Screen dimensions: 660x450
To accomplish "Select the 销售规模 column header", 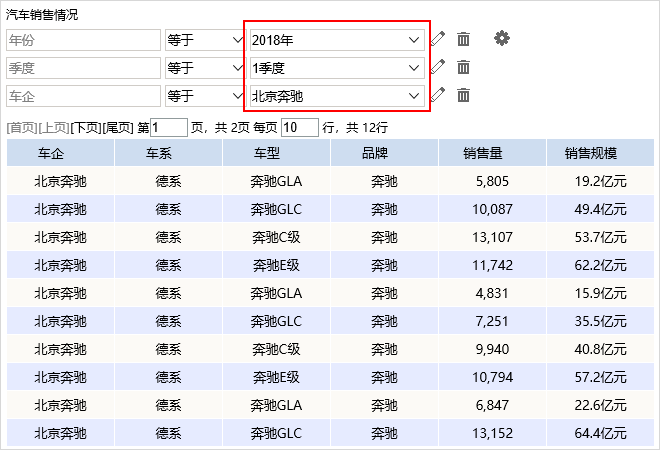I will pos(600,153).
